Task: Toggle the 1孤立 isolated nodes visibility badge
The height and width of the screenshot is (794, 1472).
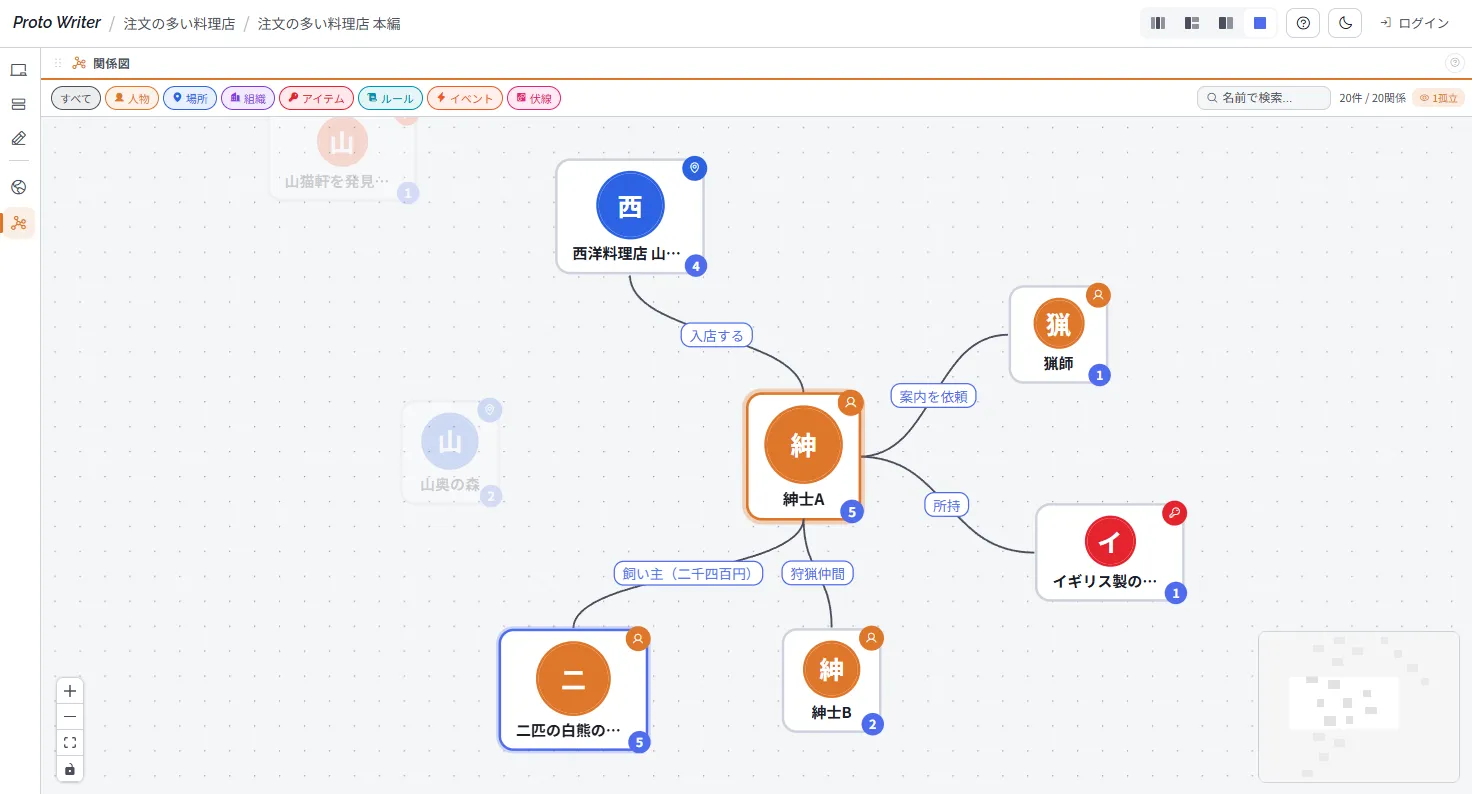Action: pyautogui.click(x=1438, y=98)
